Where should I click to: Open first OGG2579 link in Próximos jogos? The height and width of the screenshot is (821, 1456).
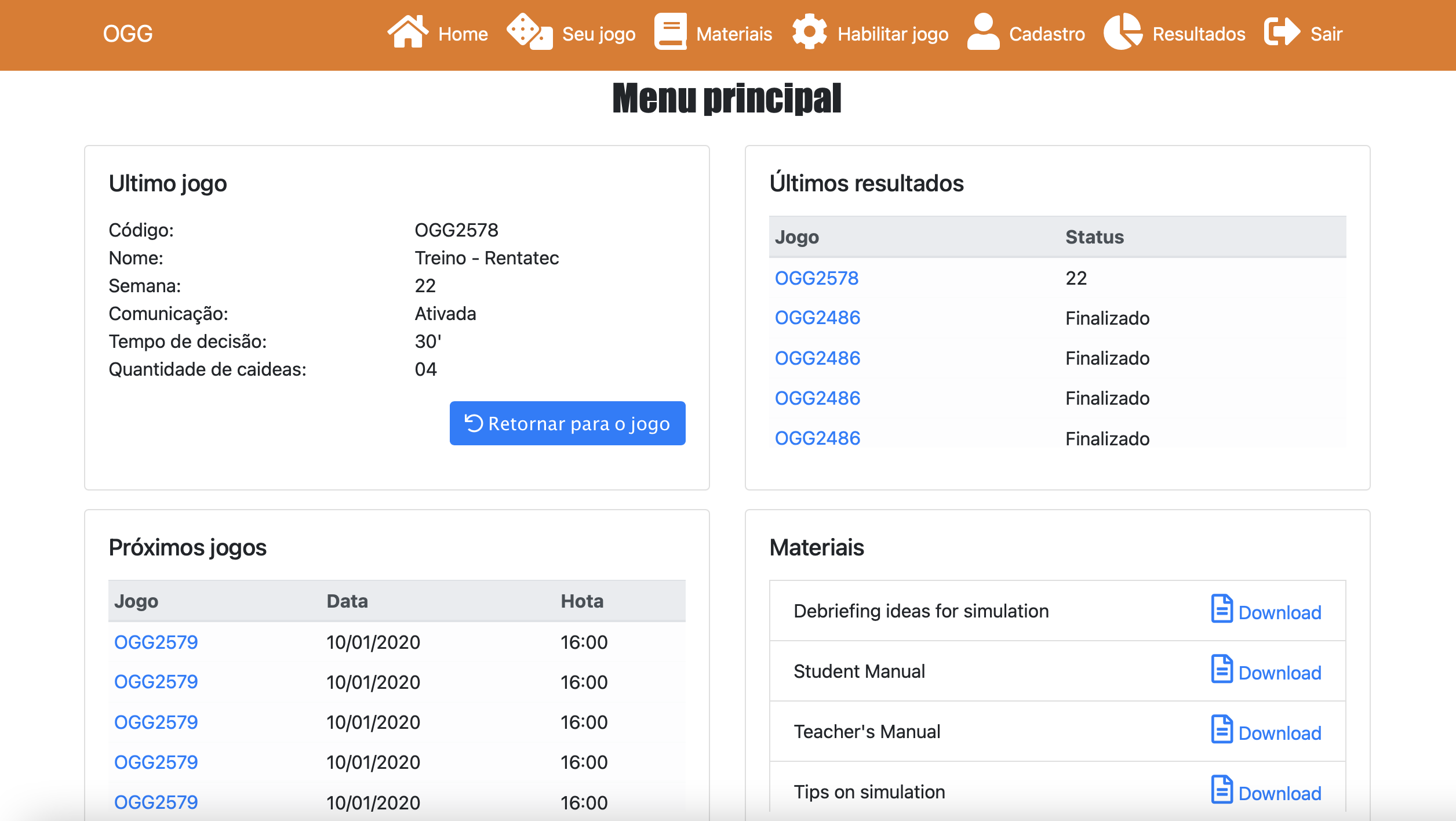click(x=156, y=642)
